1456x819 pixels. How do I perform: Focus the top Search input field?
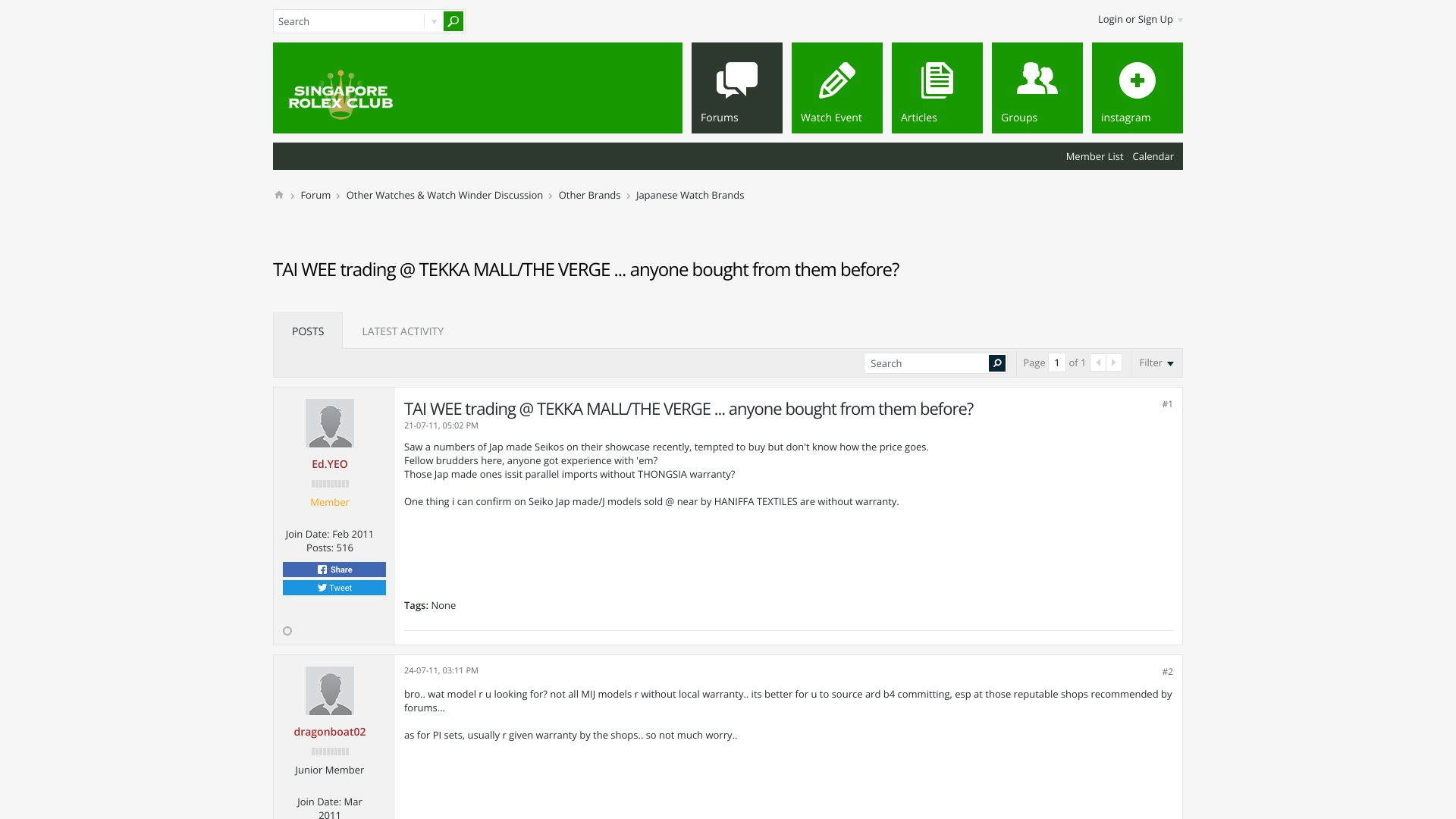pos(349,21)
